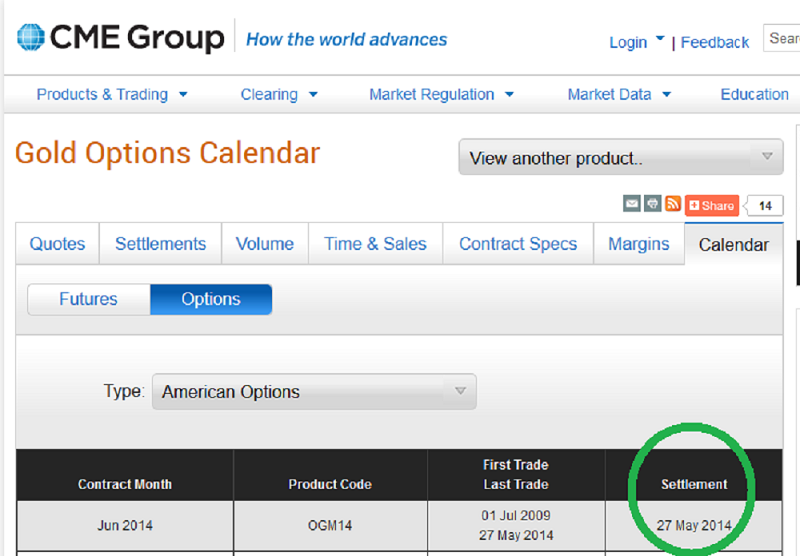Open the Margins tab
This screenshot has width=800, height=556.
[639, 244]
